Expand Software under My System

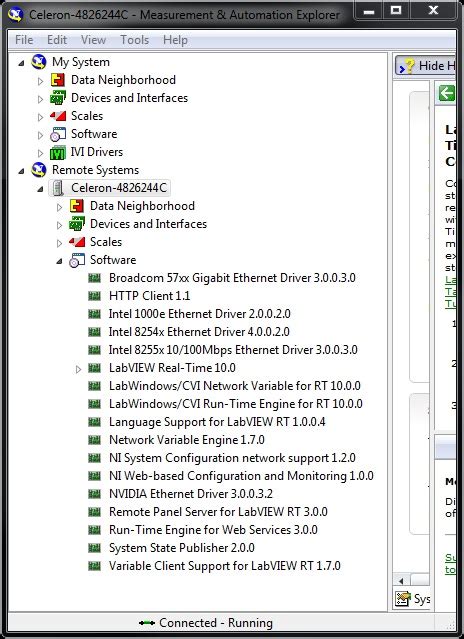coord(40,135)
